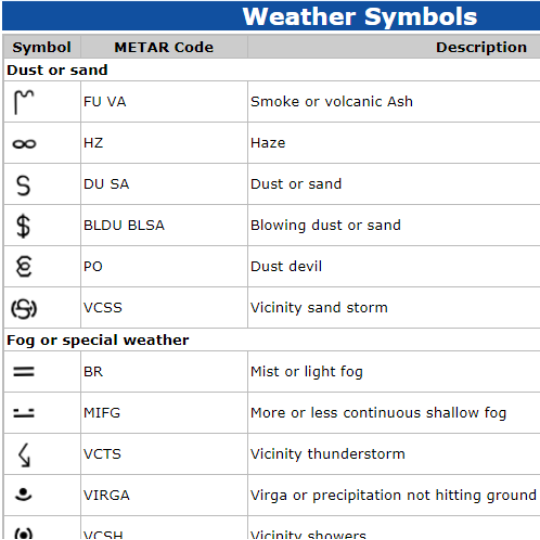Click the blowing dust or sand symbol

[x=23, y=226]
